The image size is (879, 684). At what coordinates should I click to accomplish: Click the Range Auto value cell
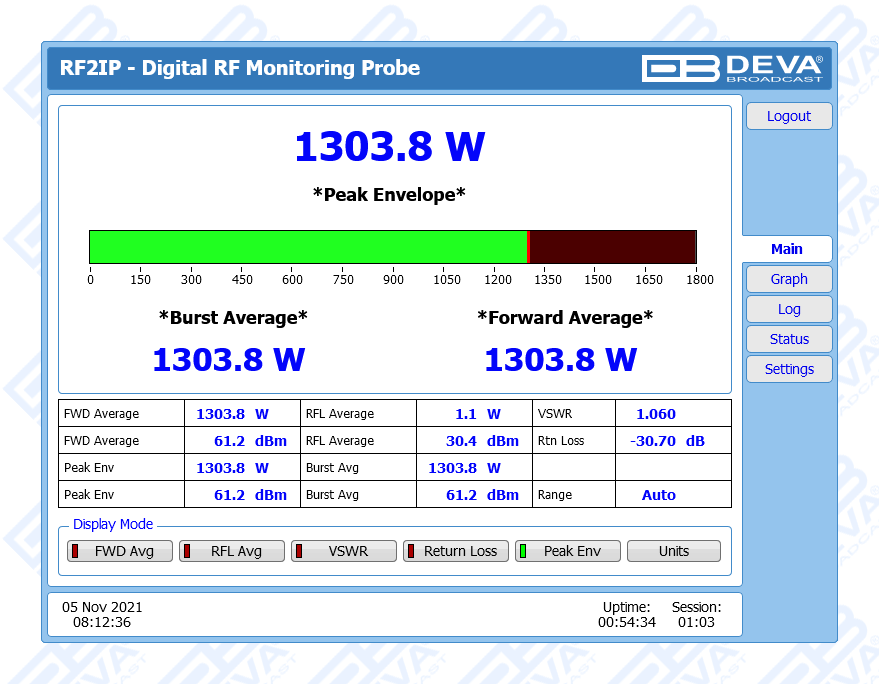pos(658,495)
